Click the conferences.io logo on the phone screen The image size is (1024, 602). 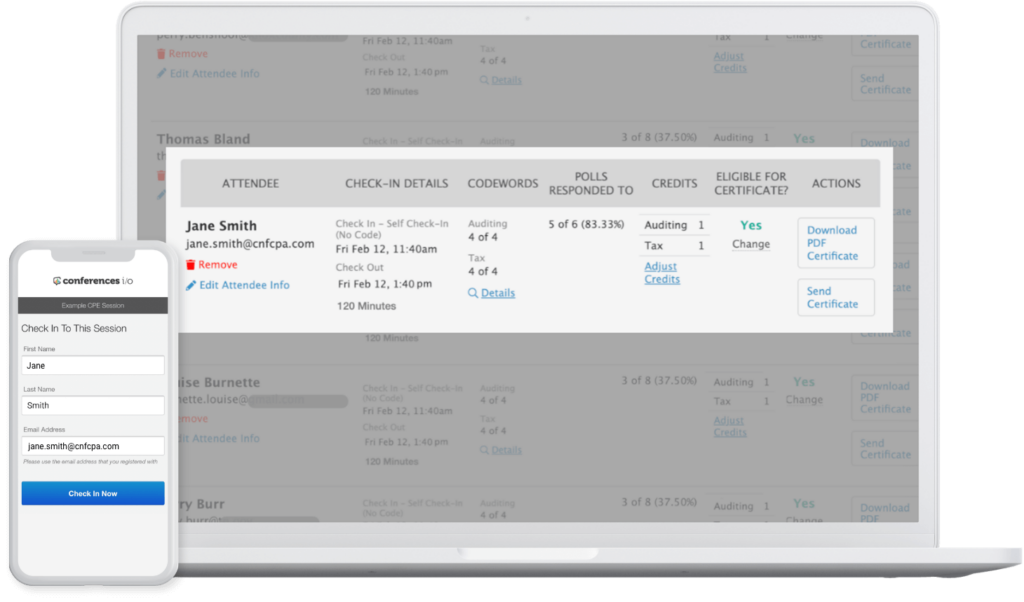[x=93, y=281]
